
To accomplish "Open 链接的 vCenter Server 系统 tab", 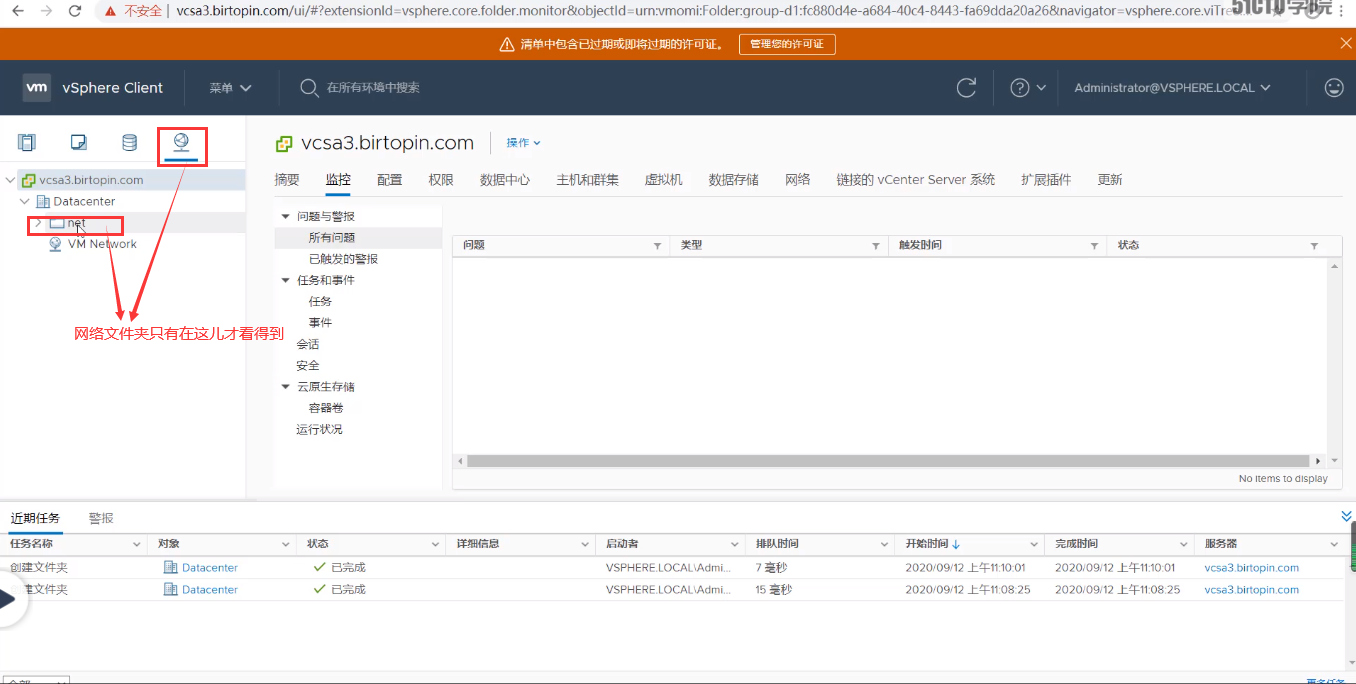I will (x=916, y=180).
